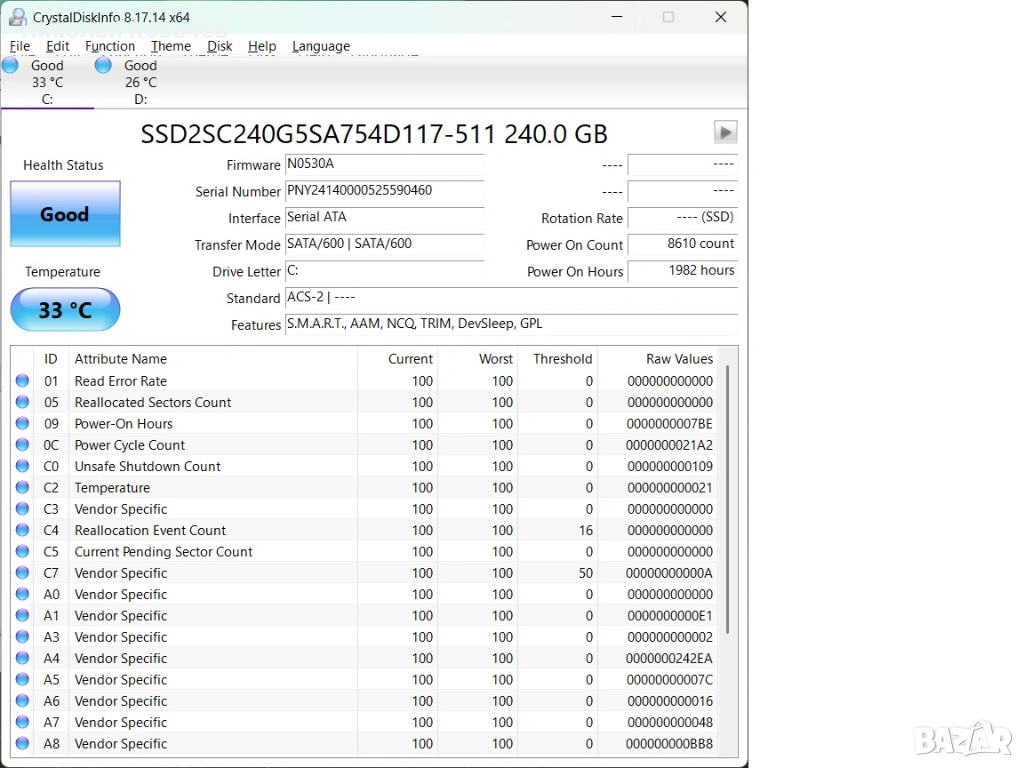Click the Attribute Name column header
Screen dimensions: 1024x768
click(121, 359)
